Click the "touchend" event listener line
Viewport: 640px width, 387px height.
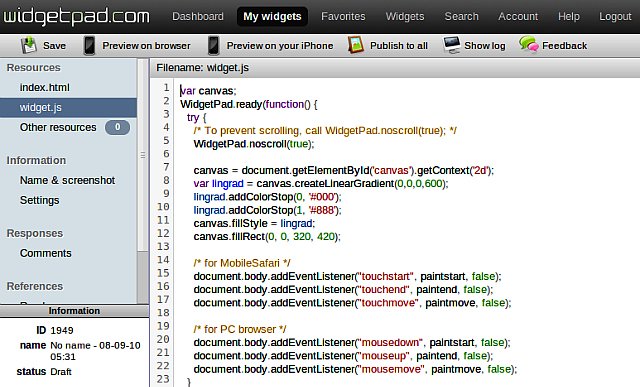point(343,289)
